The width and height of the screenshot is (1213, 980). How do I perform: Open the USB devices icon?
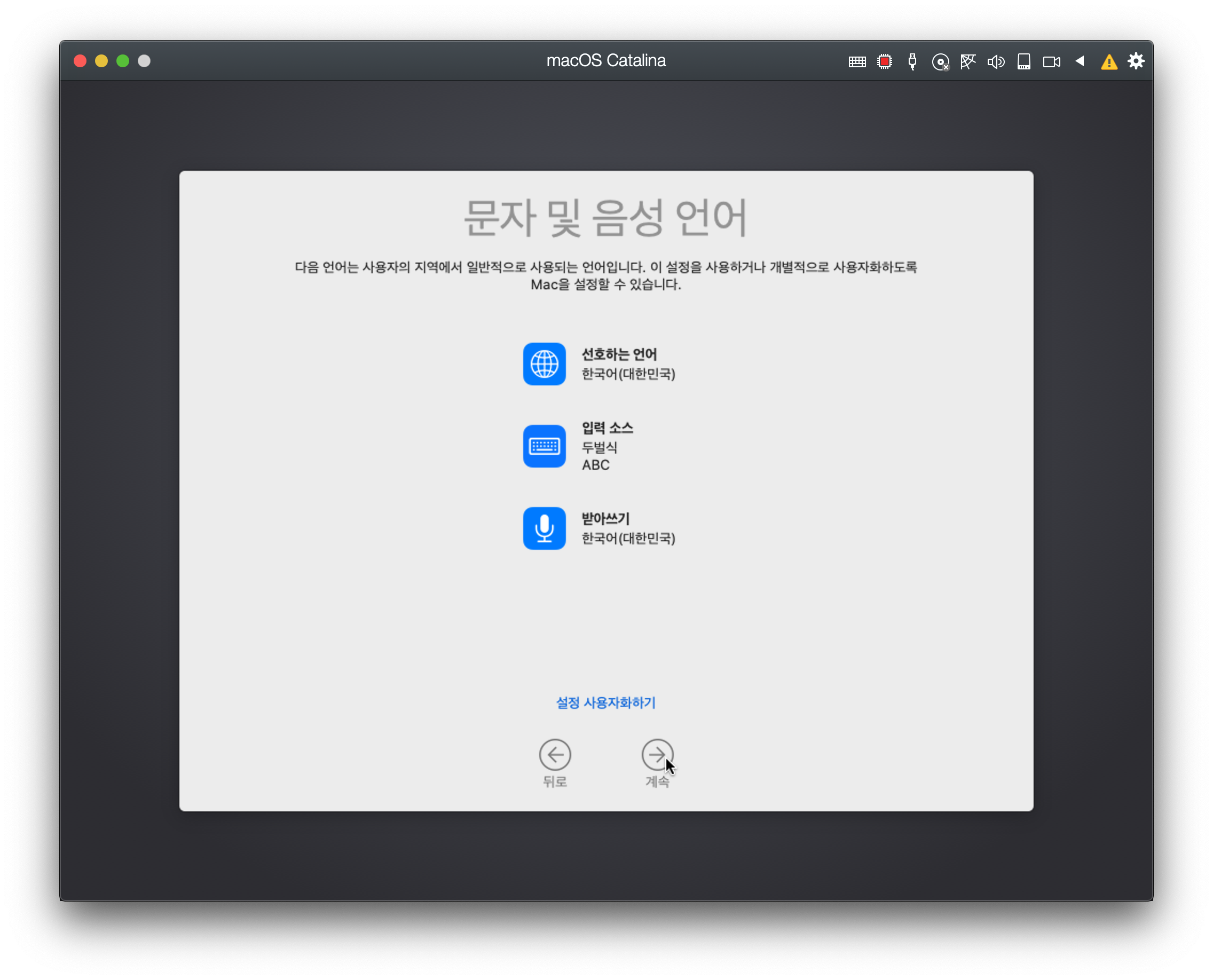point(912,61)
